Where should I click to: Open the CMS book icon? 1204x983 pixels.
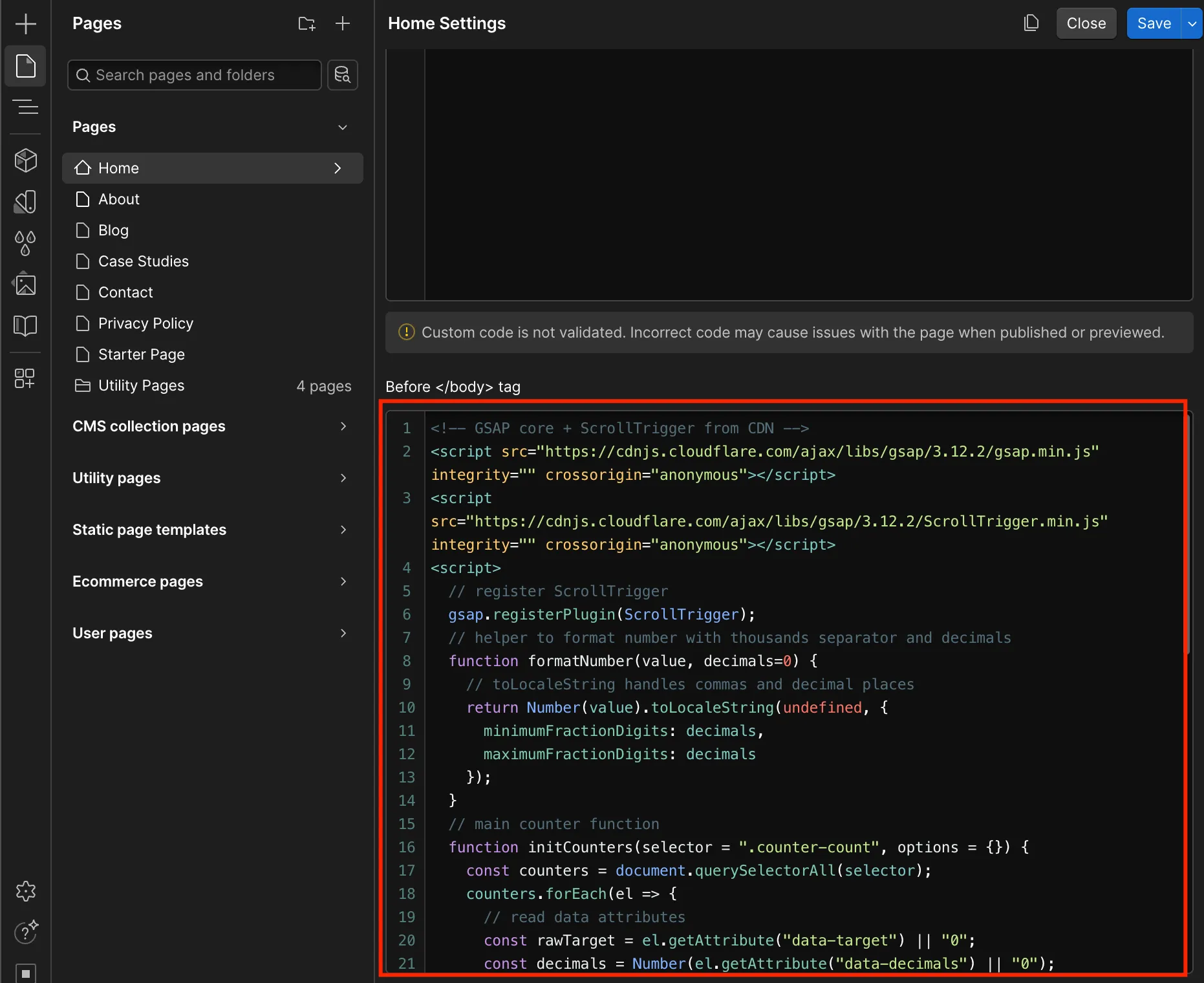point(25,325)
